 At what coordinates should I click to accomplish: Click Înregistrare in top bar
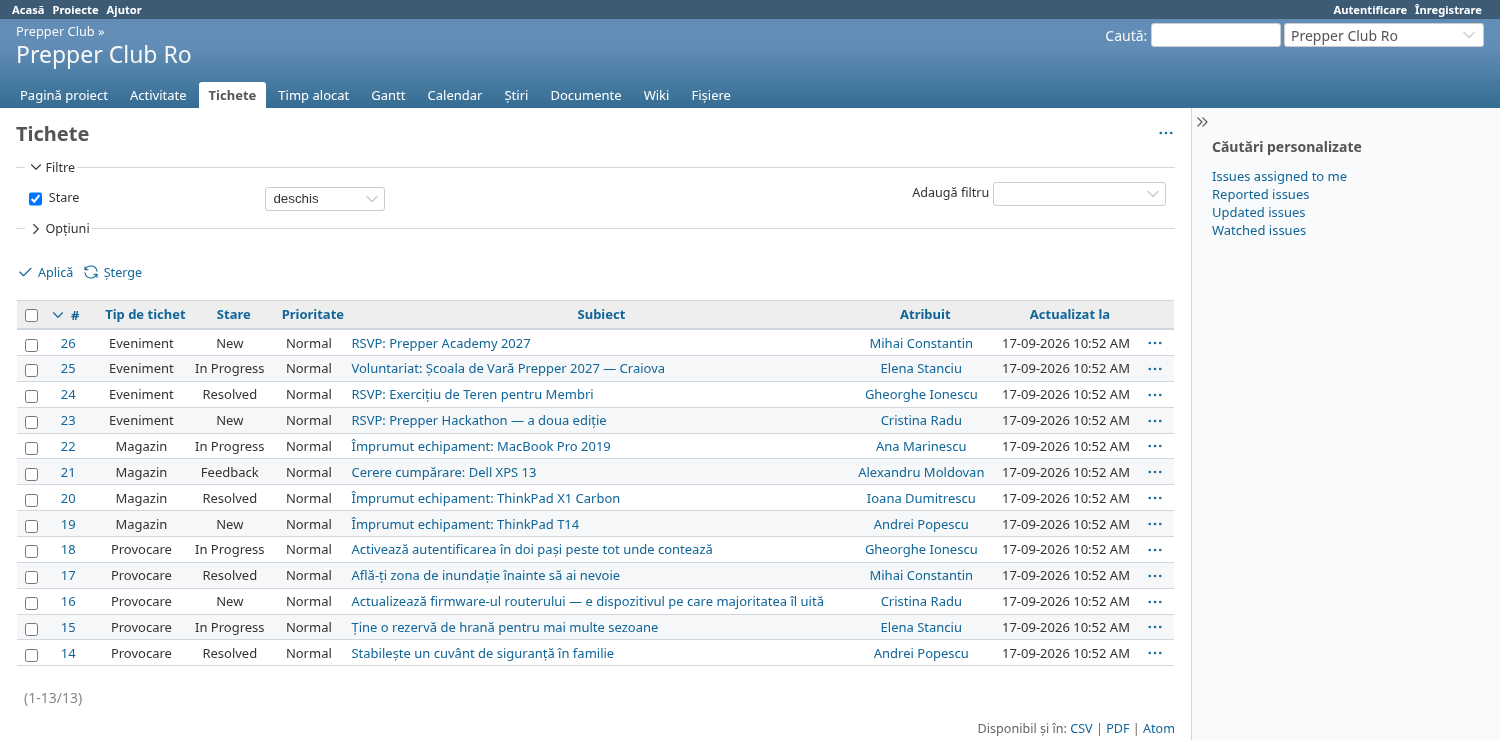point(1448,10)
